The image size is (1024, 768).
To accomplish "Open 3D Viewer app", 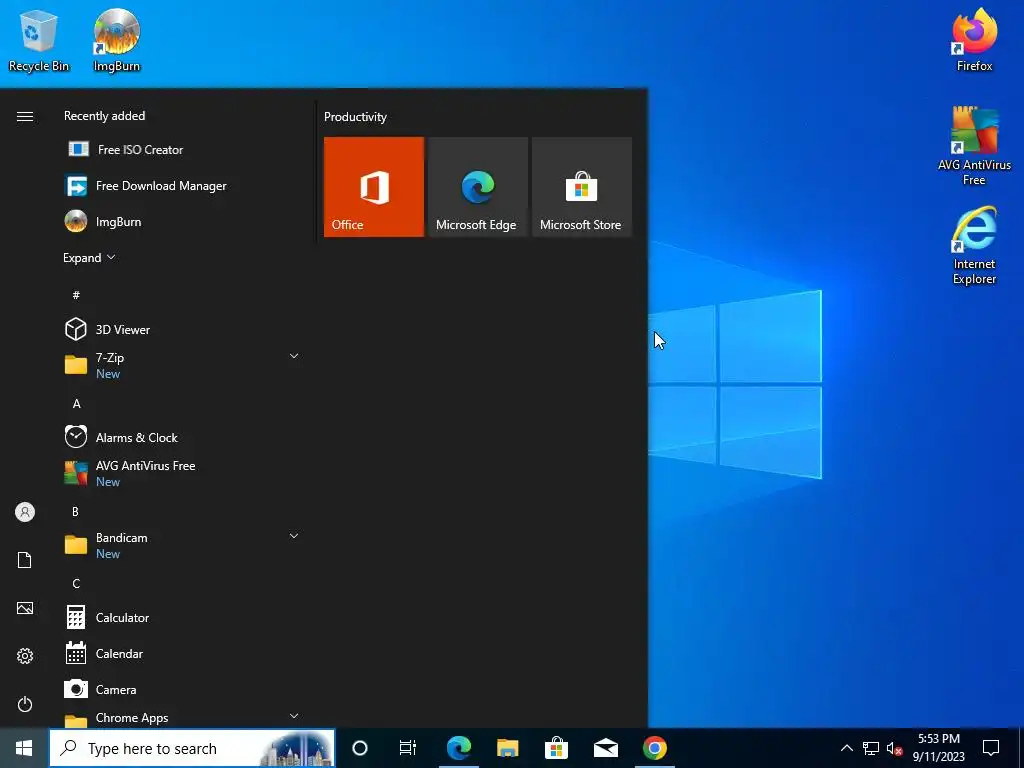I will point(184,330).
